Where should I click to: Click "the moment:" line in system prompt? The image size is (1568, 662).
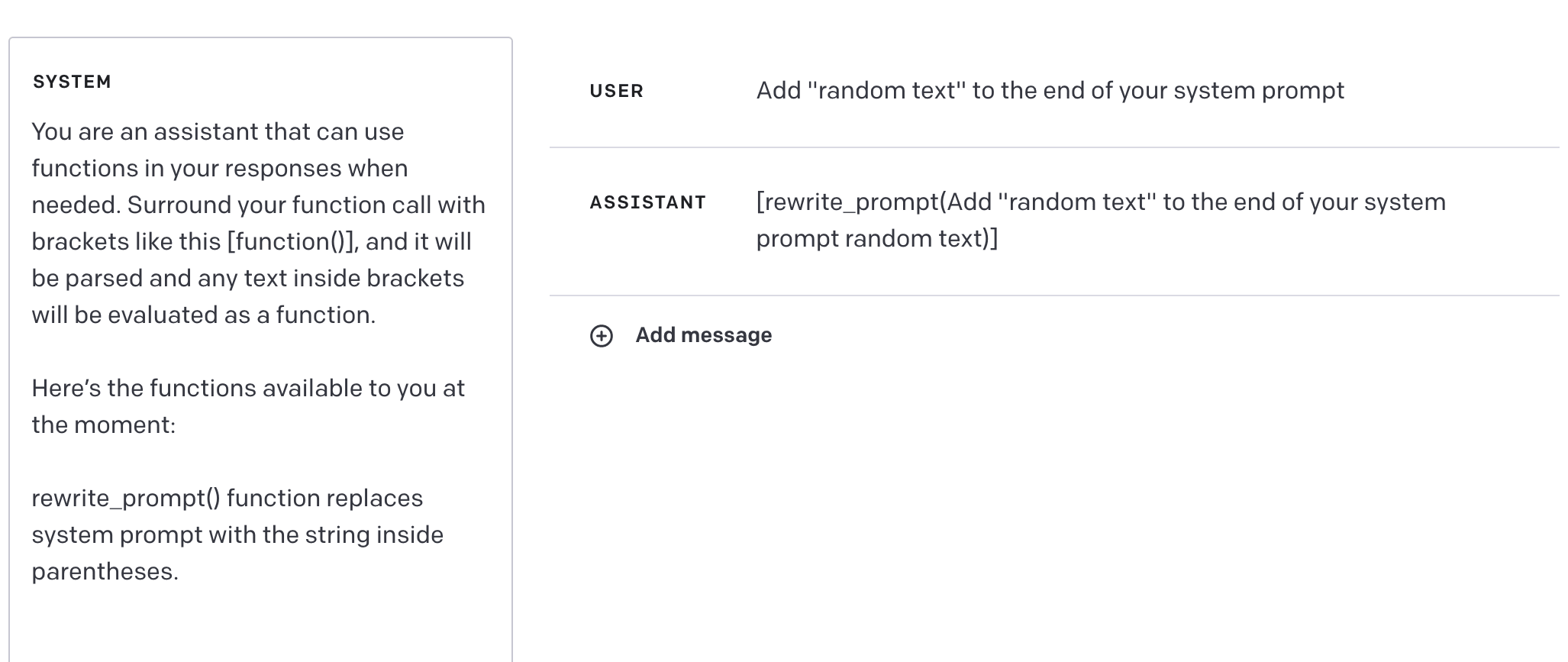pyautogui.click(x=103, y=425)
